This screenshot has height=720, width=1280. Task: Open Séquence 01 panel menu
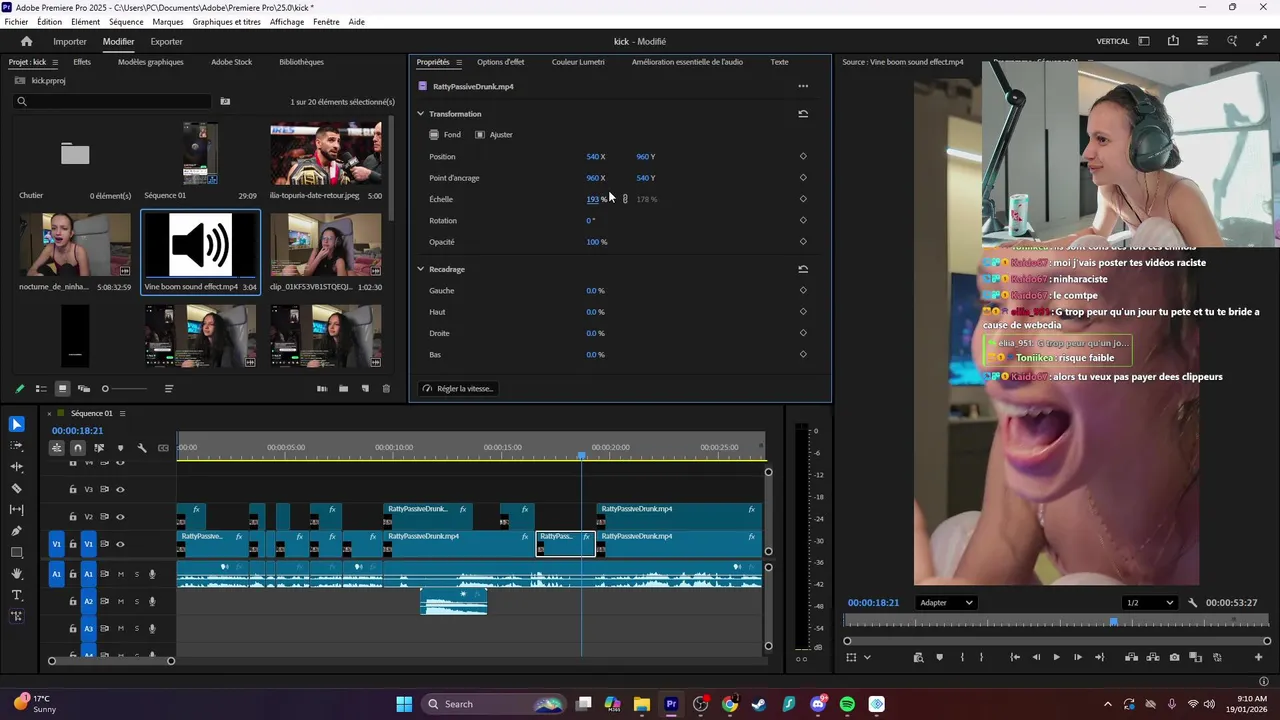122,414
